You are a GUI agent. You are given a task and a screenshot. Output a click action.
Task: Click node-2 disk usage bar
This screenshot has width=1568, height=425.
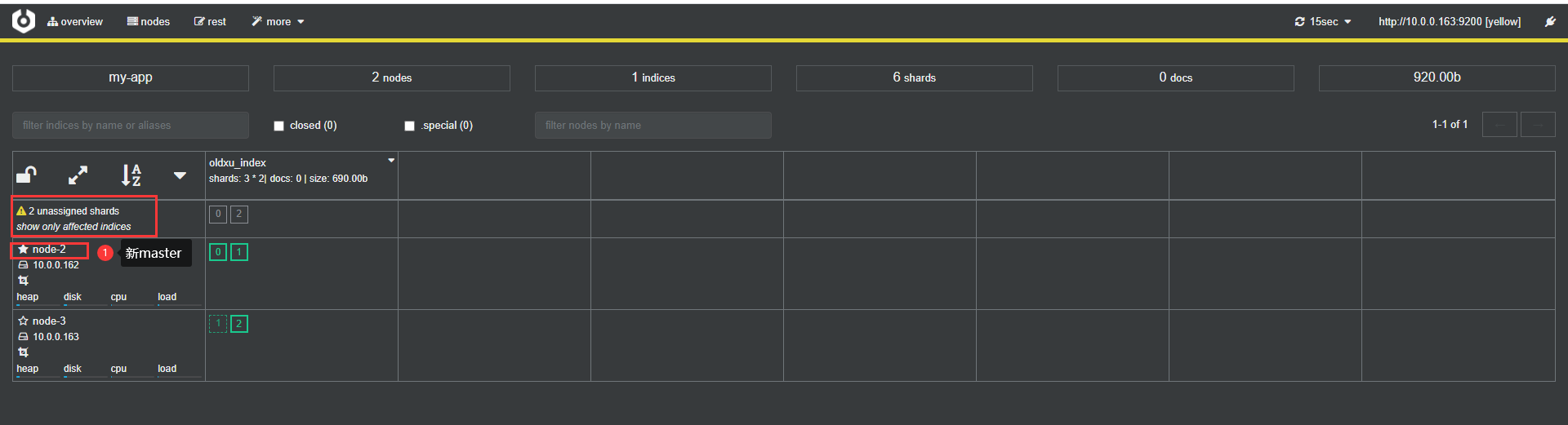point(85,304)
